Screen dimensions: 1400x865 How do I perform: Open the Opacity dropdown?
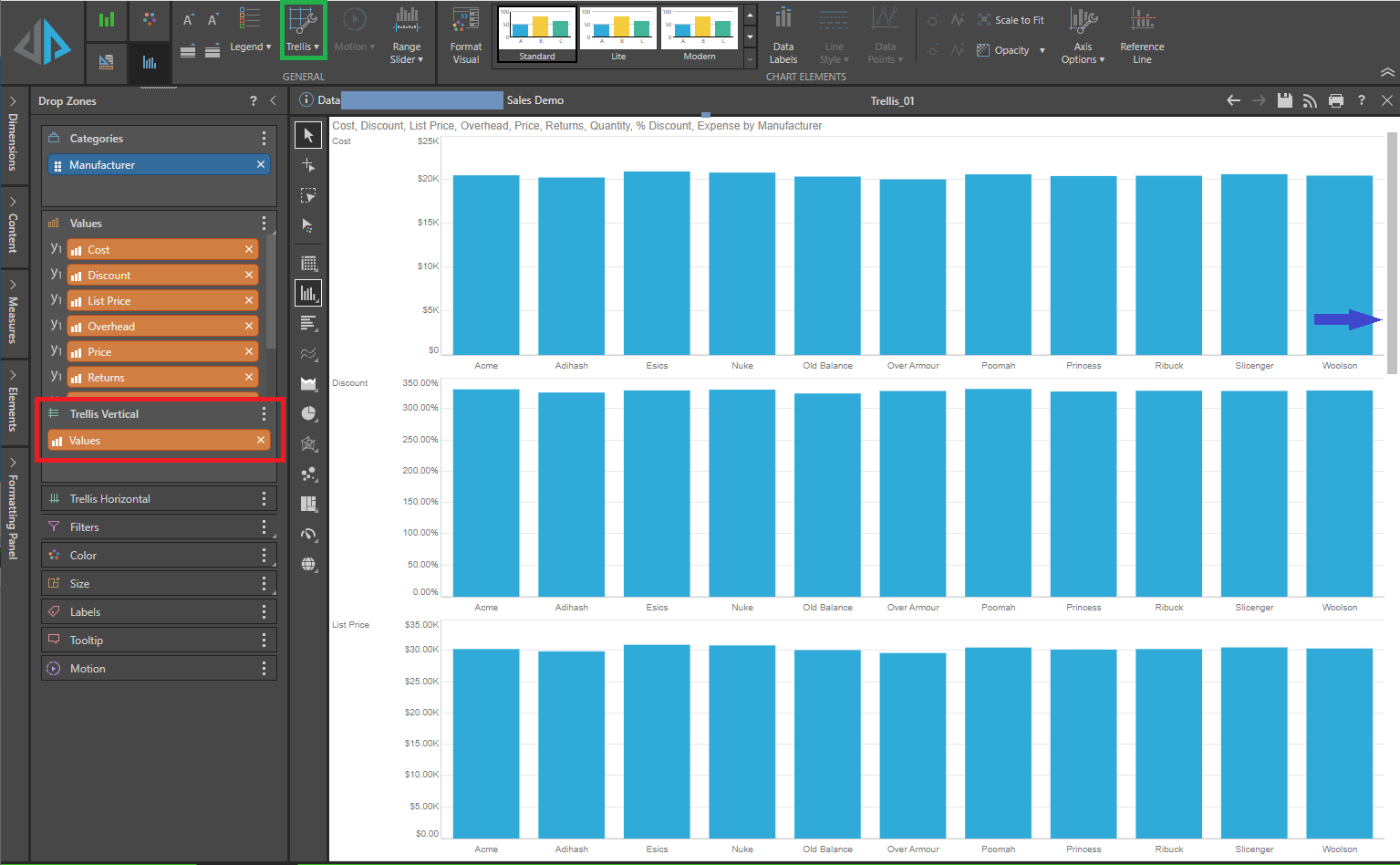point(1011,50)
